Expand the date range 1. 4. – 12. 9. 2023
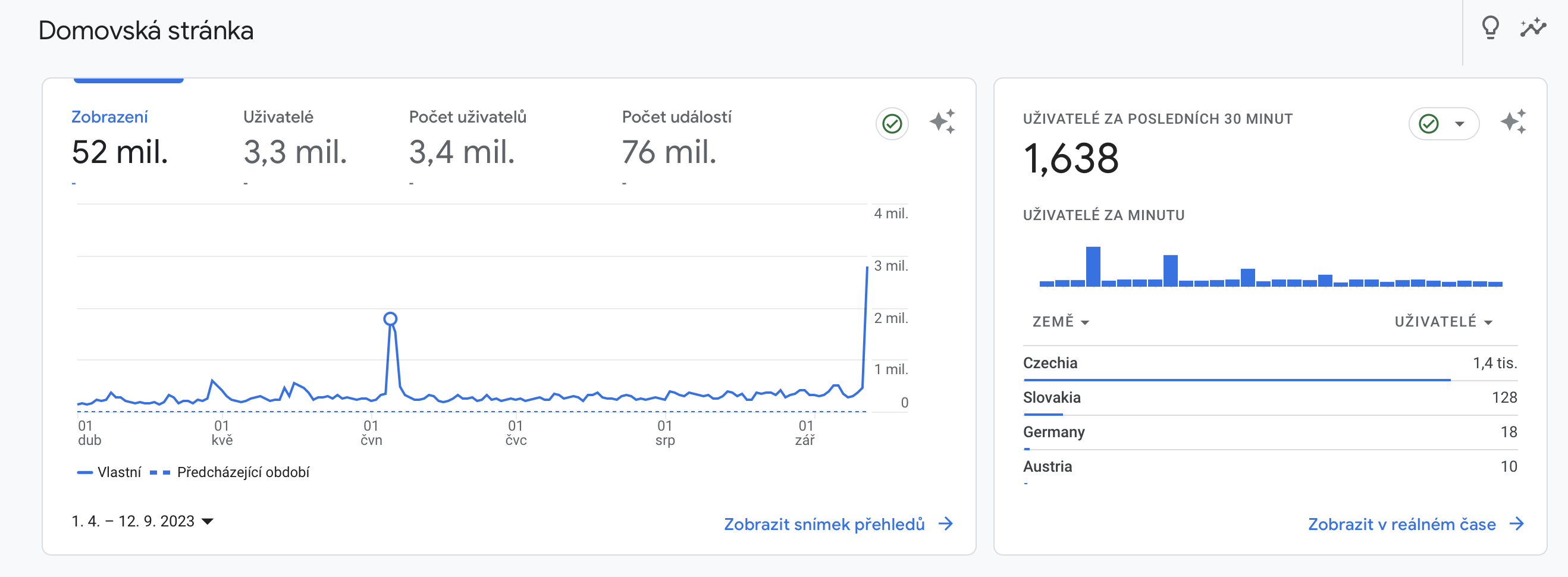The height and width of the screenshot is (577, 1568). tap(142, 522)
